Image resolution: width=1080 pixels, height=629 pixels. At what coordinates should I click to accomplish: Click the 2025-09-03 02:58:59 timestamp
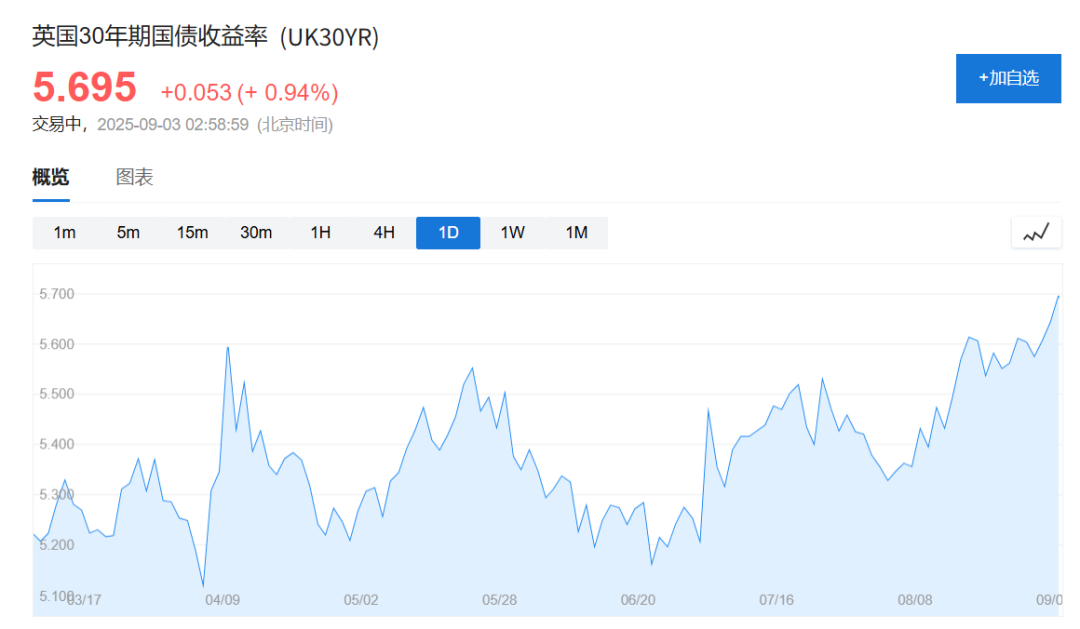173,125
